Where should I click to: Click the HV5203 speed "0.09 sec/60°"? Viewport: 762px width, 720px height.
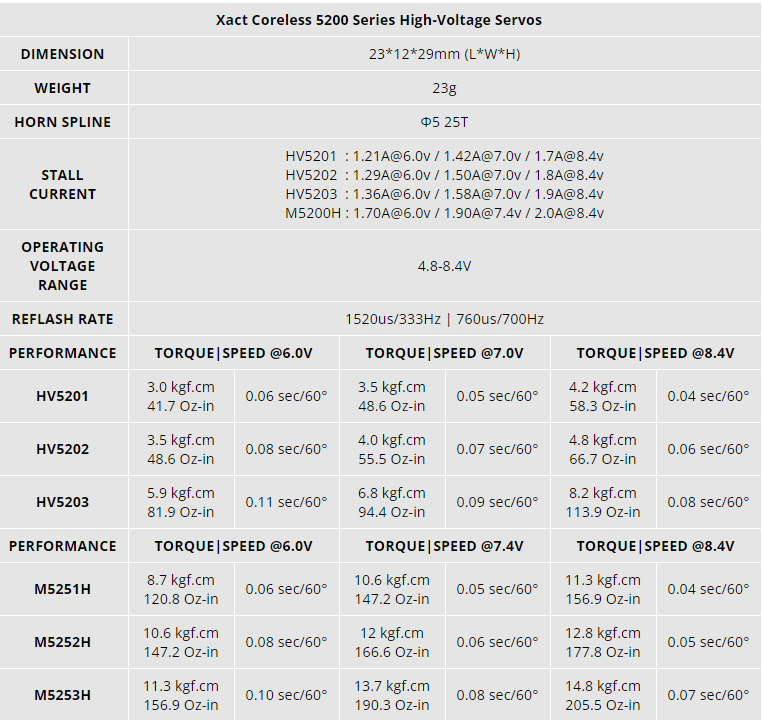pos(497,502)
